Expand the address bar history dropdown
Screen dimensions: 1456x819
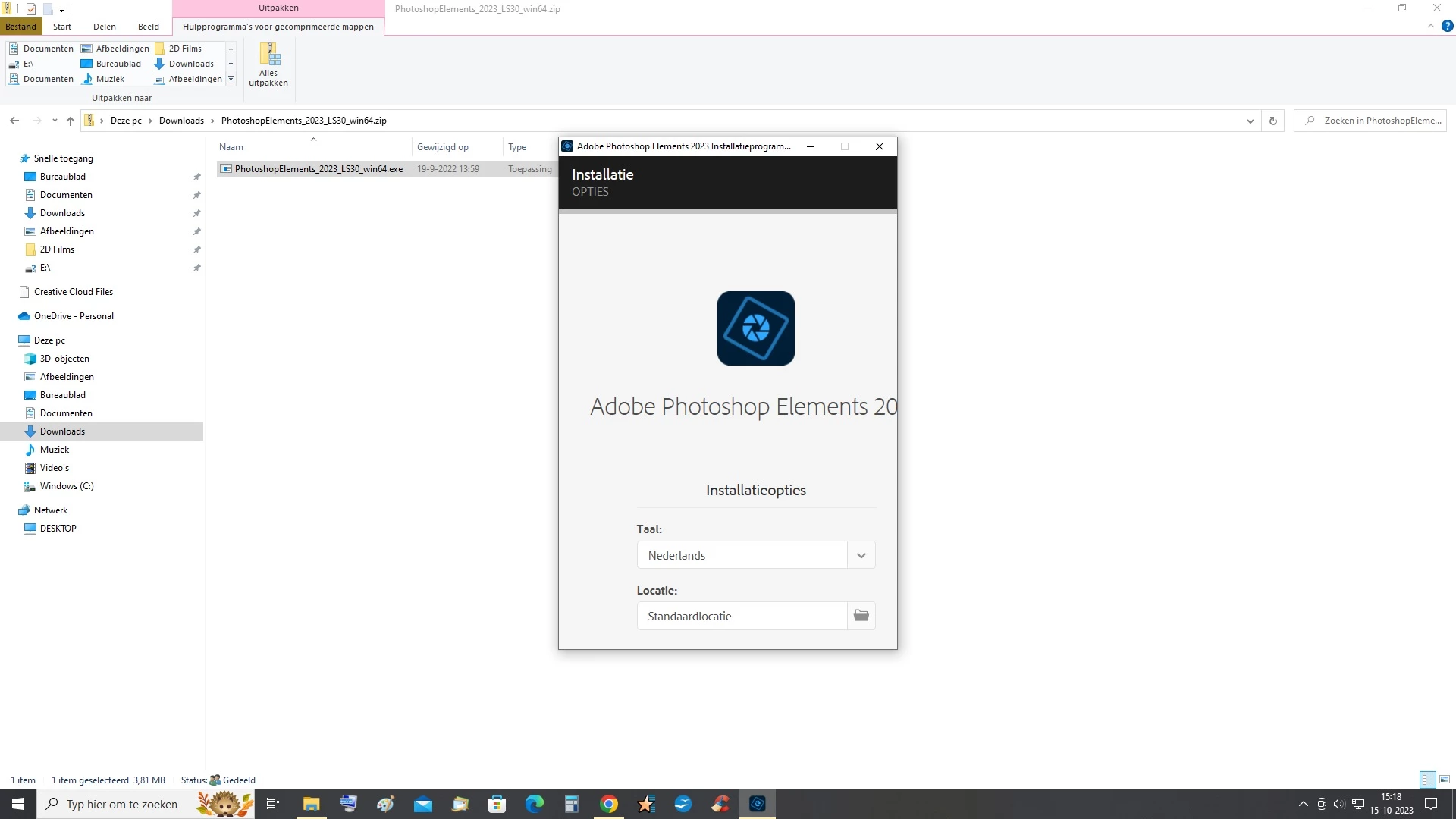point(1250,121)
